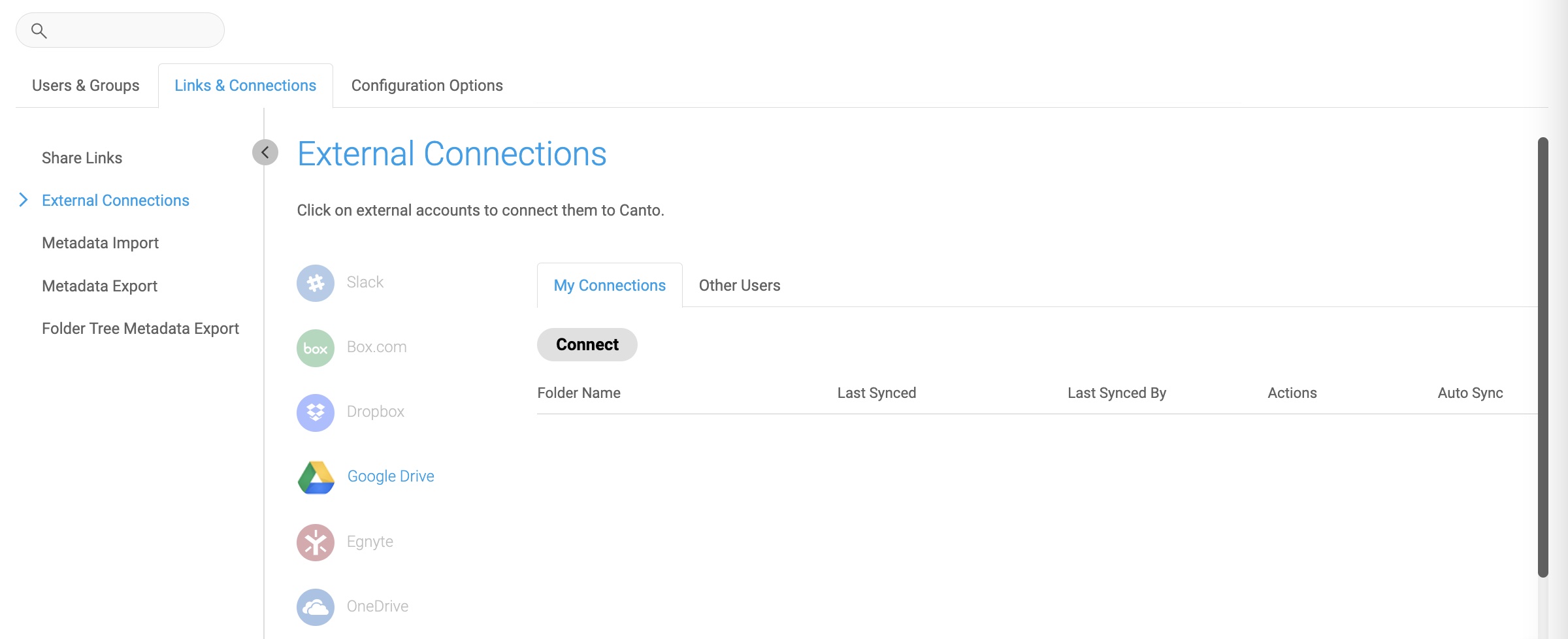This screenshot has width=1568, height=639.
Task: Open Share Links in the sidebar
Action: click(82, 158)
